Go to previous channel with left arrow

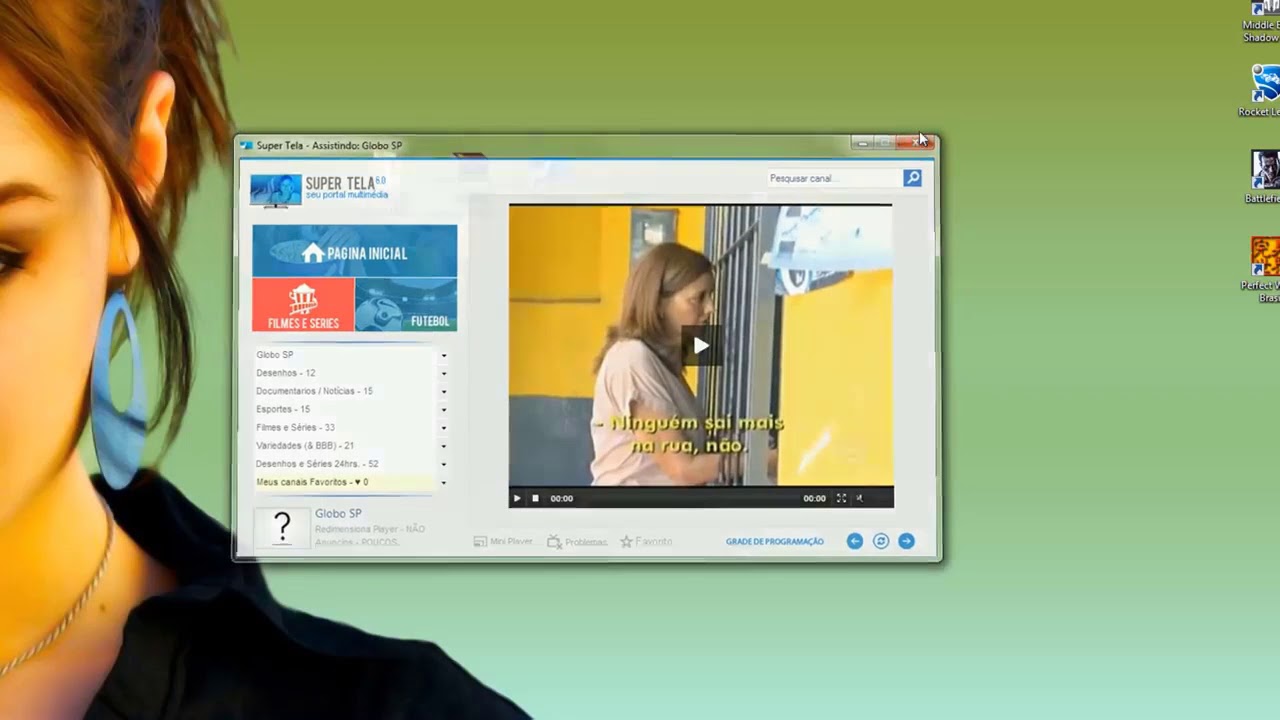tap(855, 541)
